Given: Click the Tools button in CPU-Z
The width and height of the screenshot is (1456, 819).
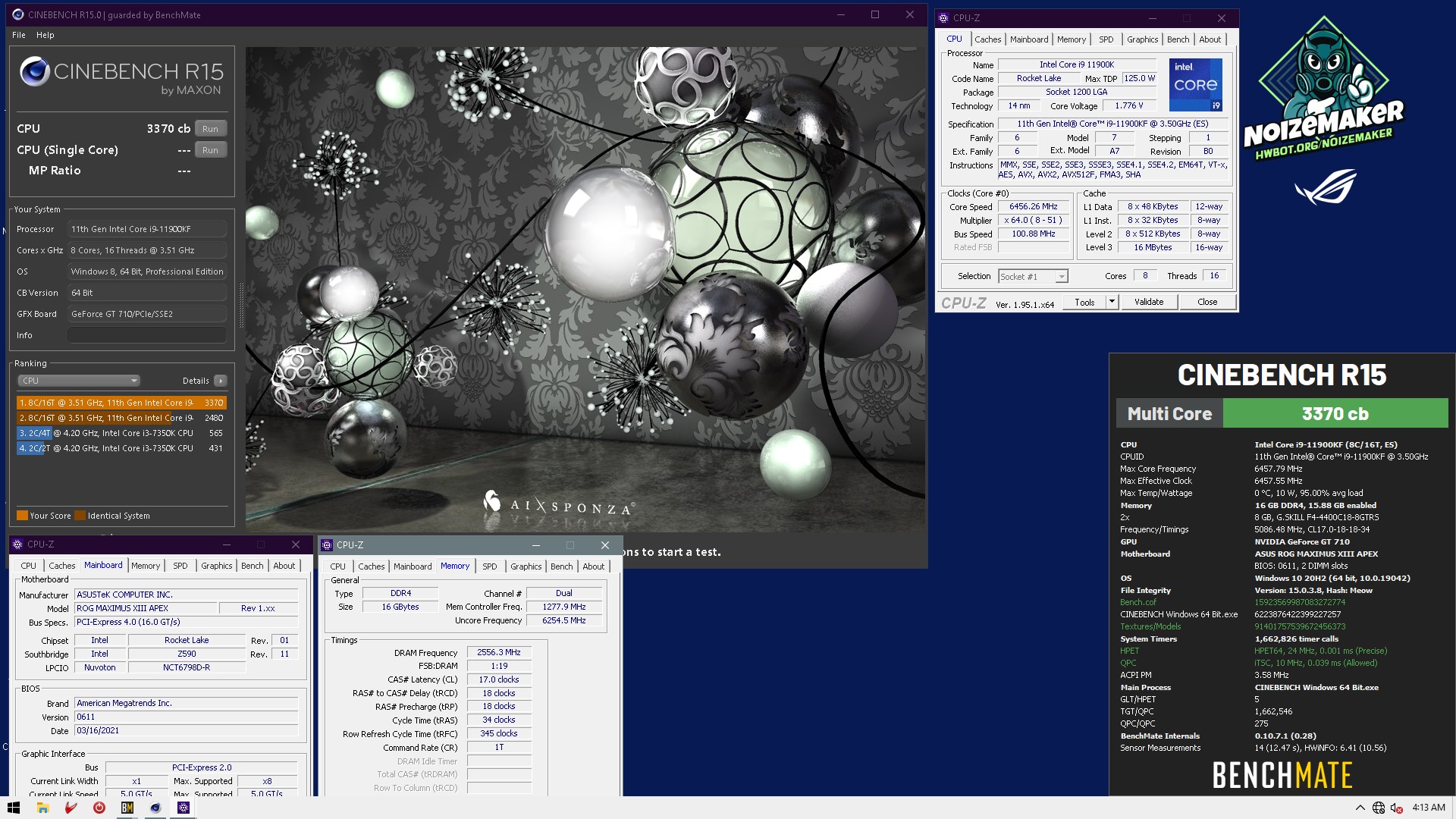Looking at the screenshot, I should (1084, 302).
